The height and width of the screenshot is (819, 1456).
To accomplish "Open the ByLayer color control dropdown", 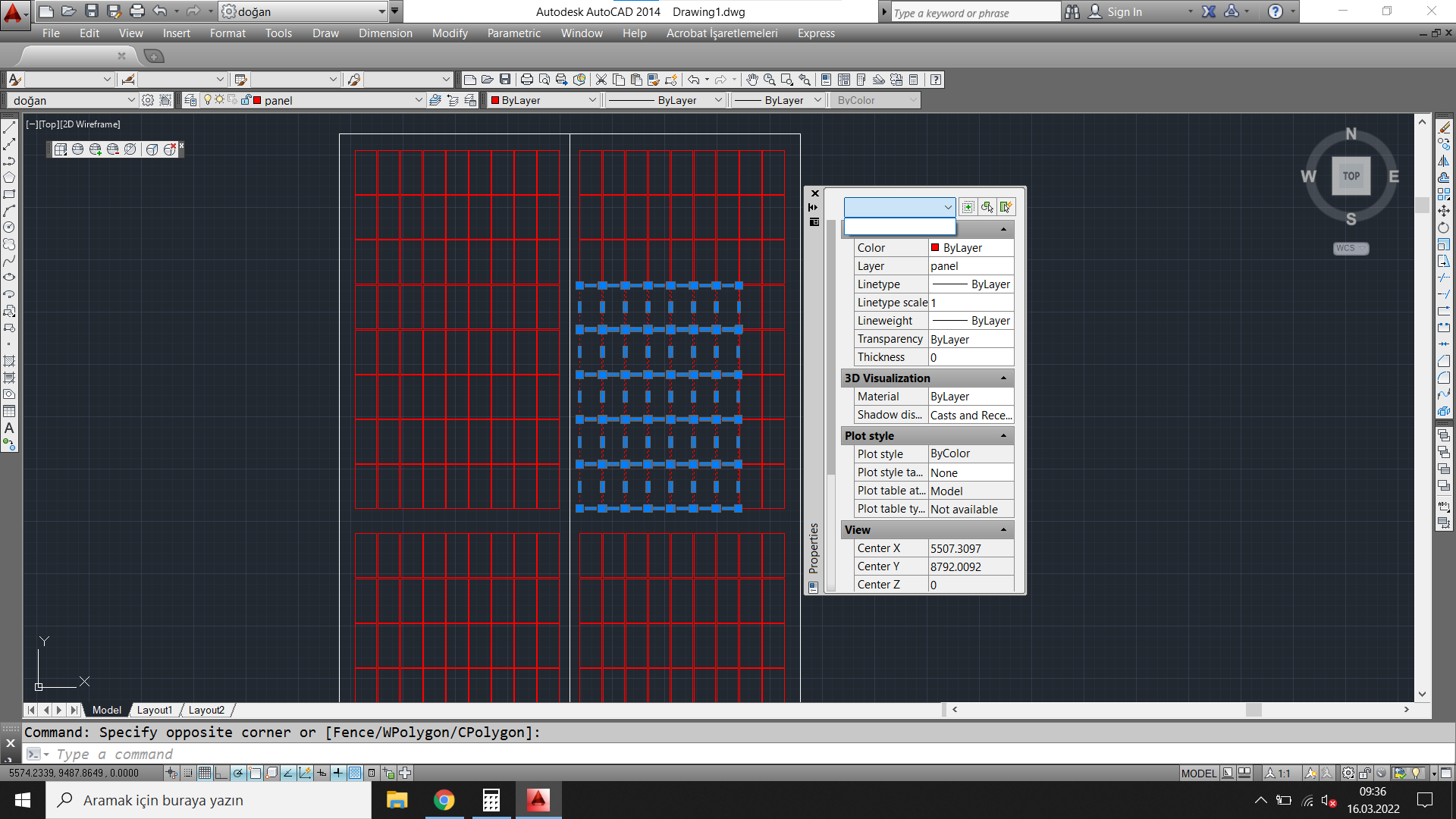I will (x=592, y=100).
